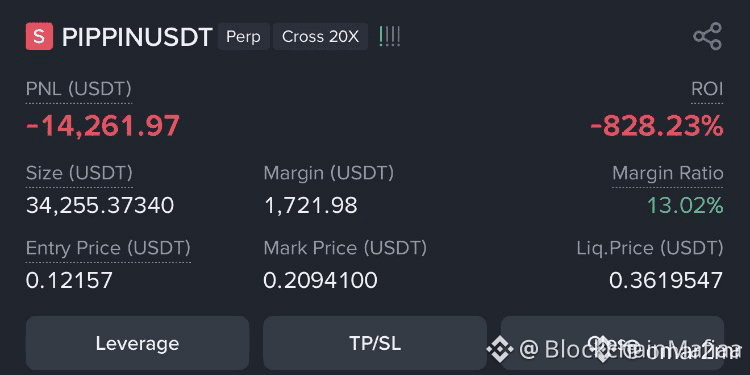
Task: Select the Perp contract tag
Action: pyautogui.click(x=243, y=36)
